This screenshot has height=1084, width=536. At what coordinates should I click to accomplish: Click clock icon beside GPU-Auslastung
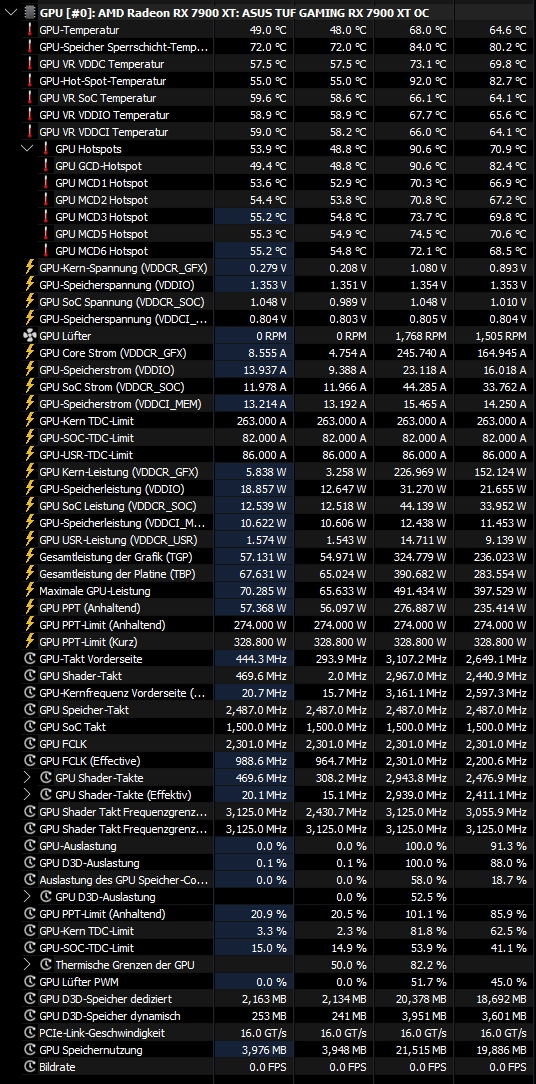[x=30, y=845]
